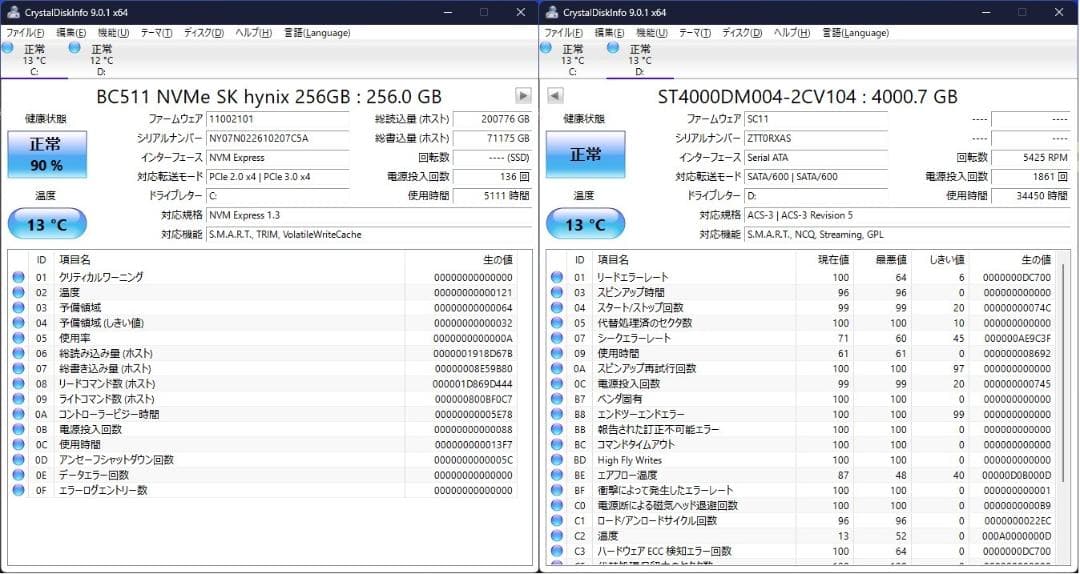1080x574 pixels.
Task: Click status icon of ベンダ固有 row
Action: [557, 399]
